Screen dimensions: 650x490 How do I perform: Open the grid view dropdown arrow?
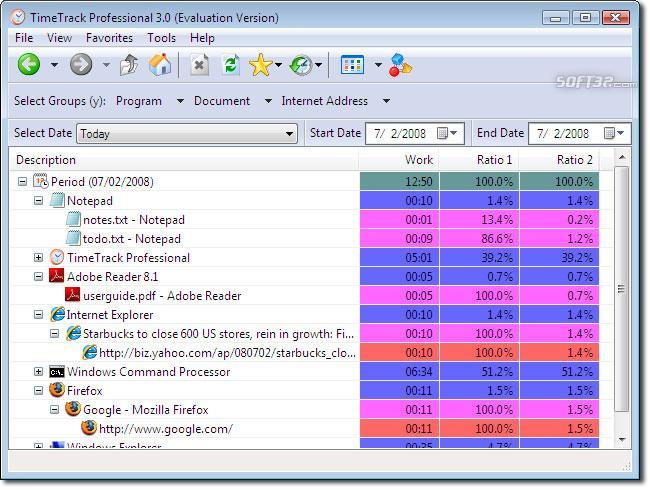[378, 65]
